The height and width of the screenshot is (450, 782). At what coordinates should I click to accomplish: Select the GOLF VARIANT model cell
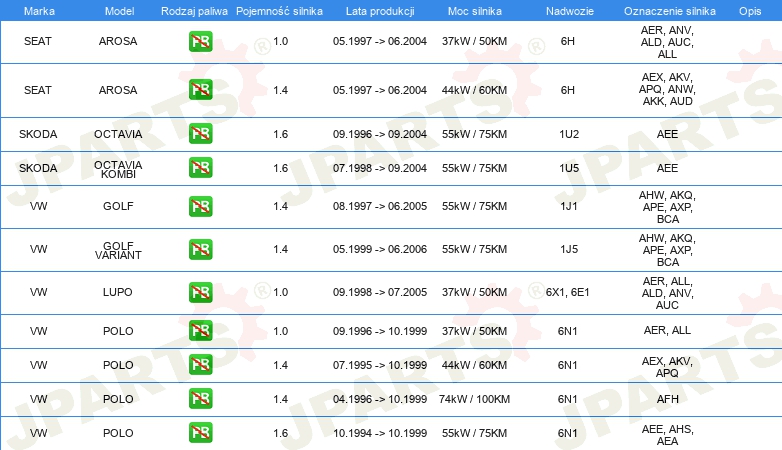tap(118, 250)
